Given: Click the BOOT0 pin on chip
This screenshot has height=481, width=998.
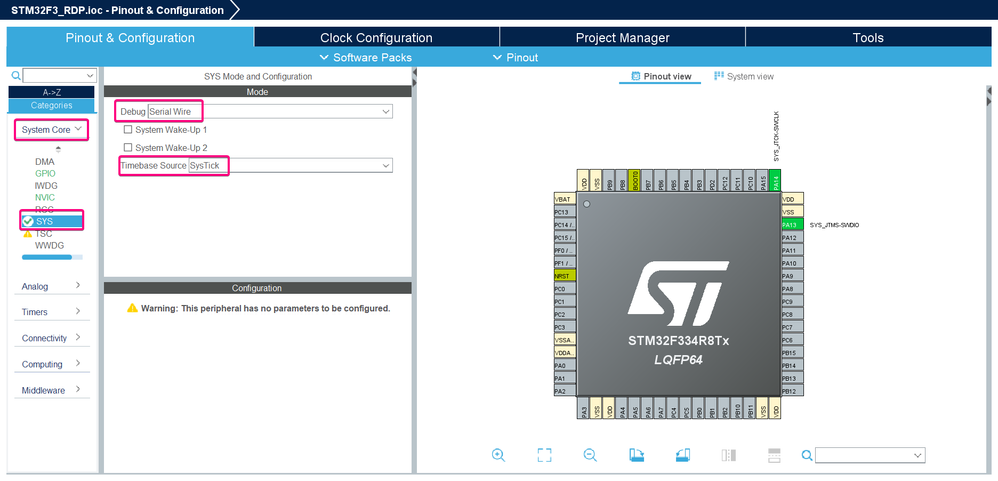Looking at the screenshot, I should [635, 180].
